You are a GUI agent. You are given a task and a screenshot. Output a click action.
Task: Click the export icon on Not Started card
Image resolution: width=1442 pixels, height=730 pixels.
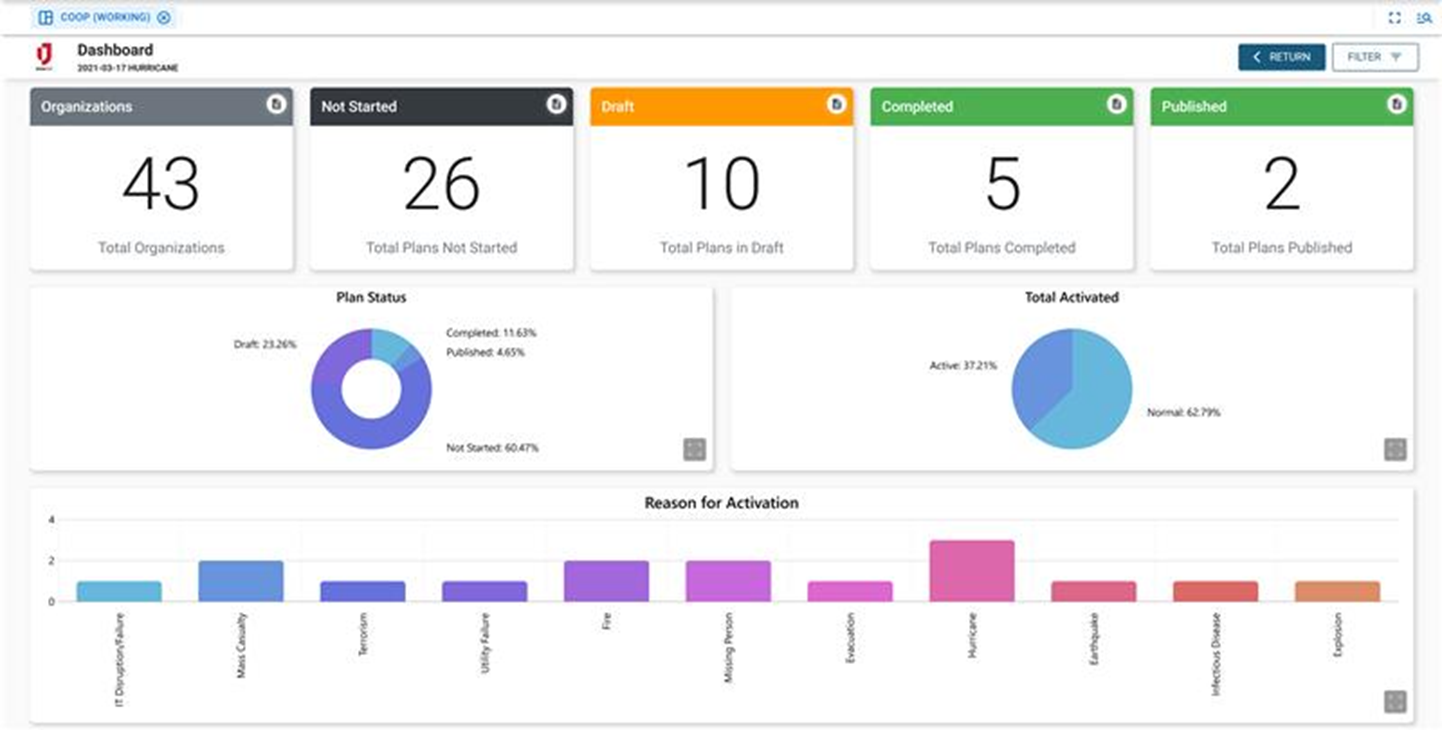pyautogui.click(x=557, y=105)
